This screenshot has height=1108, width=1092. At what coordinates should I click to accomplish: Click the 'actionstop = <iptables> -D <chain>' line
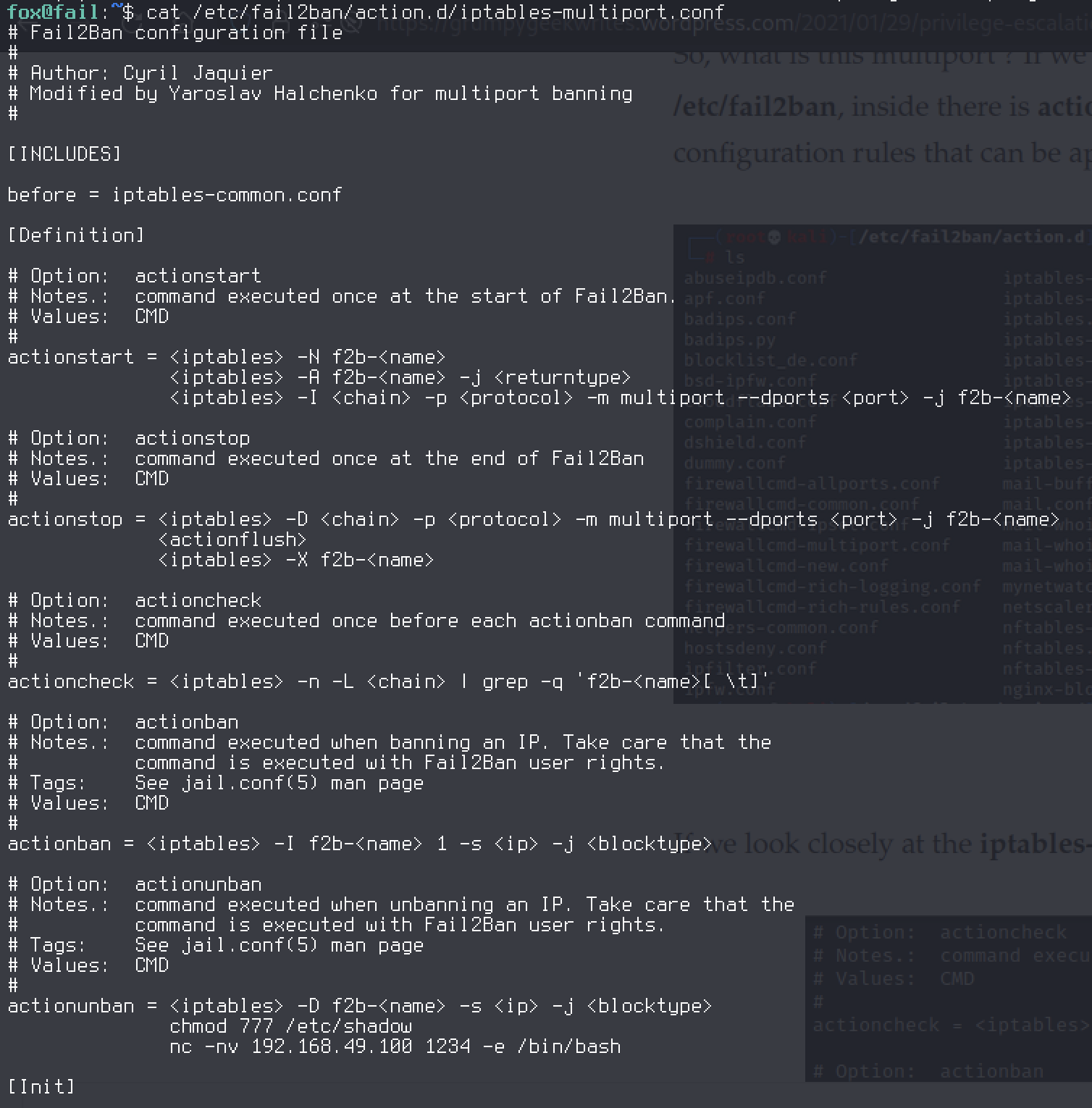[x=534, y=519]
